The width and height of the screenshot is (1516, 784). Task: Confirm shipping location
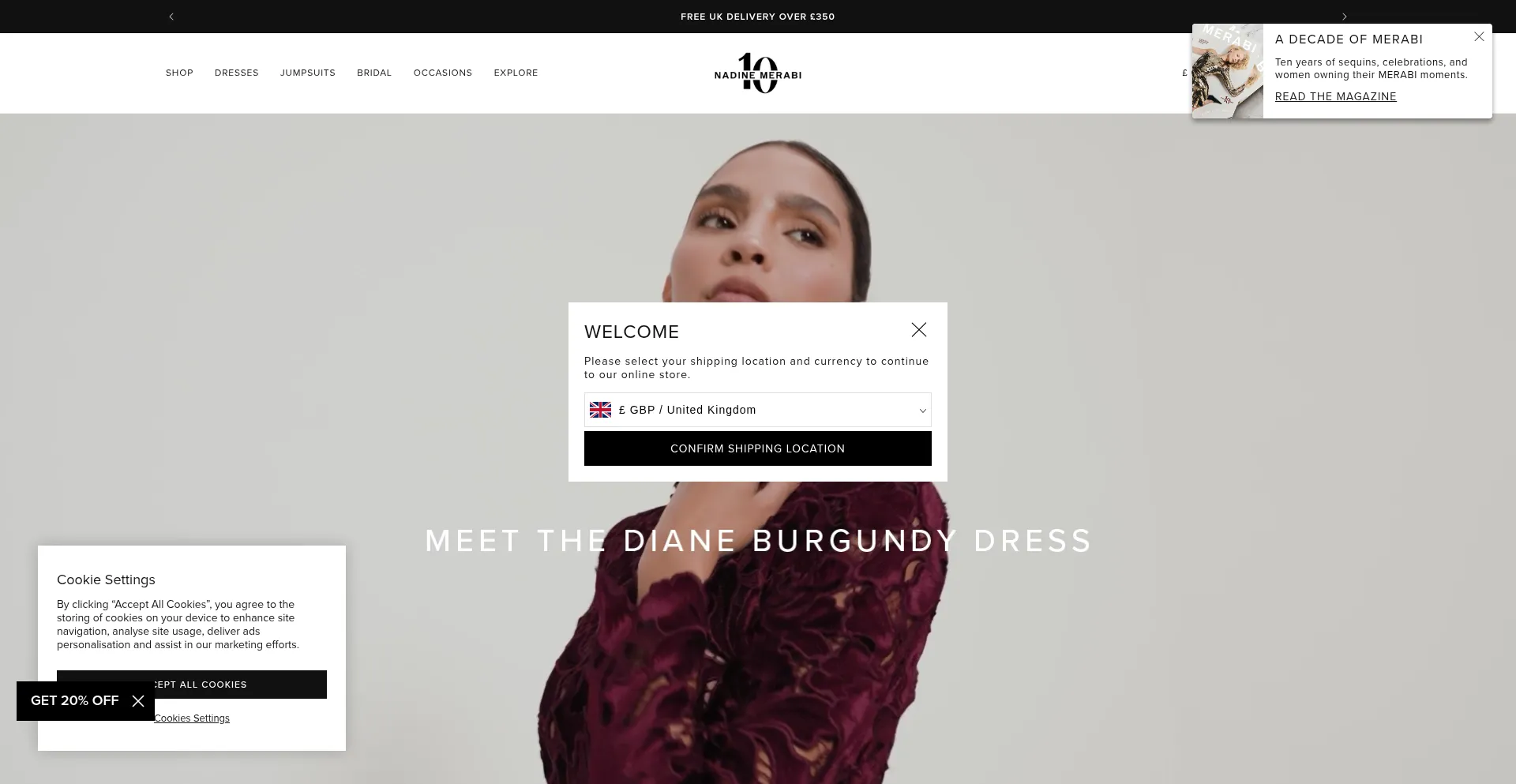[x=758, y=448]
